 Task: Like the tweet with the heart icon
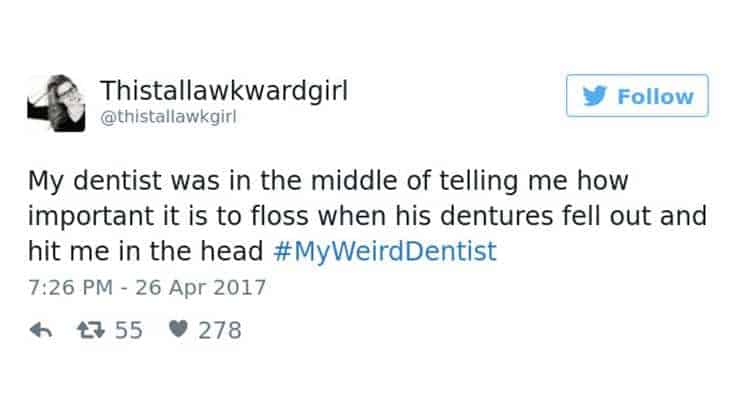(177, 329)
